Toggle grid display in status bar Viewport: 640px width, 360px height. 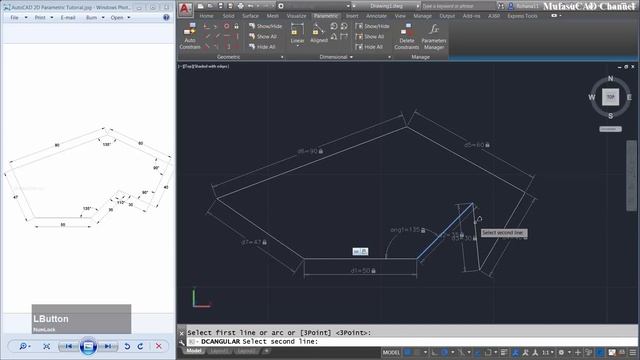point(408,352)
